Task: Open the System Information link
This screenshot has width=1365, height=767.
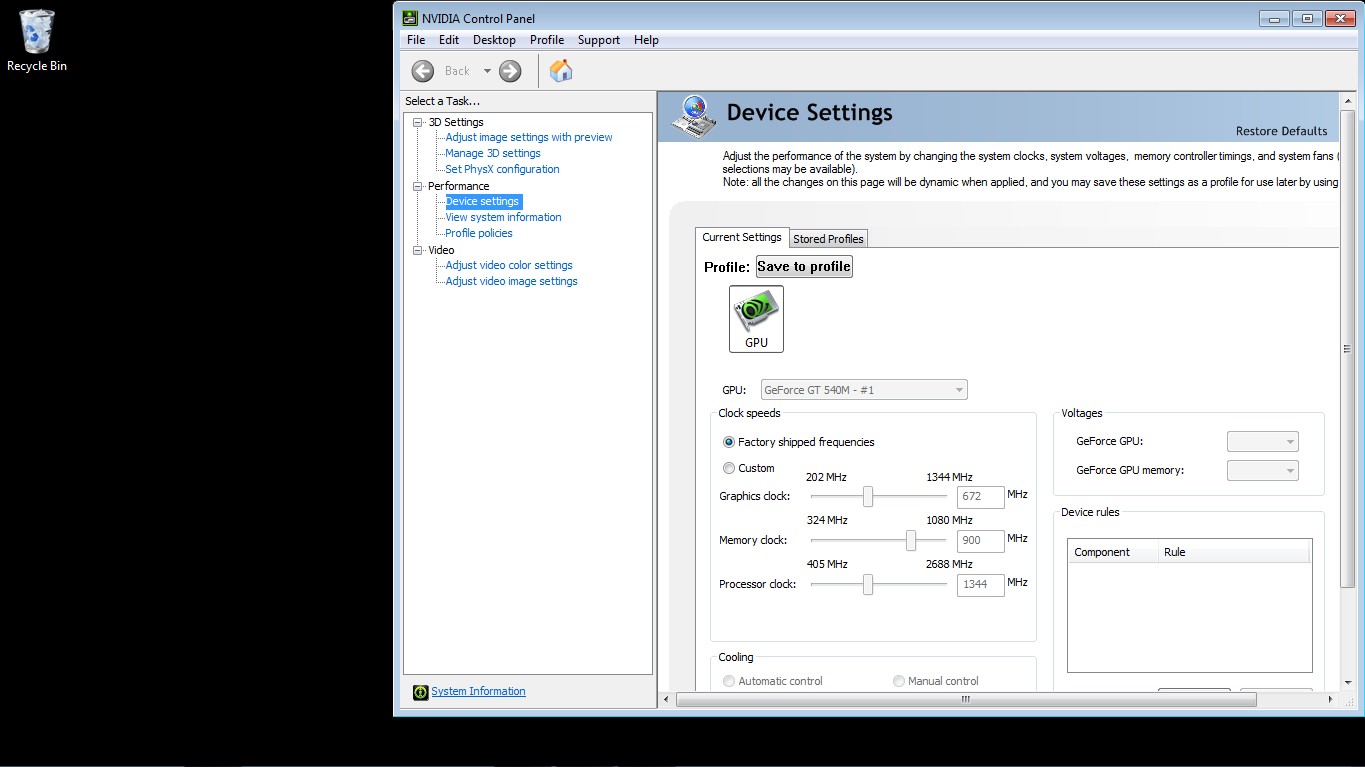Action: pos(478,691)
